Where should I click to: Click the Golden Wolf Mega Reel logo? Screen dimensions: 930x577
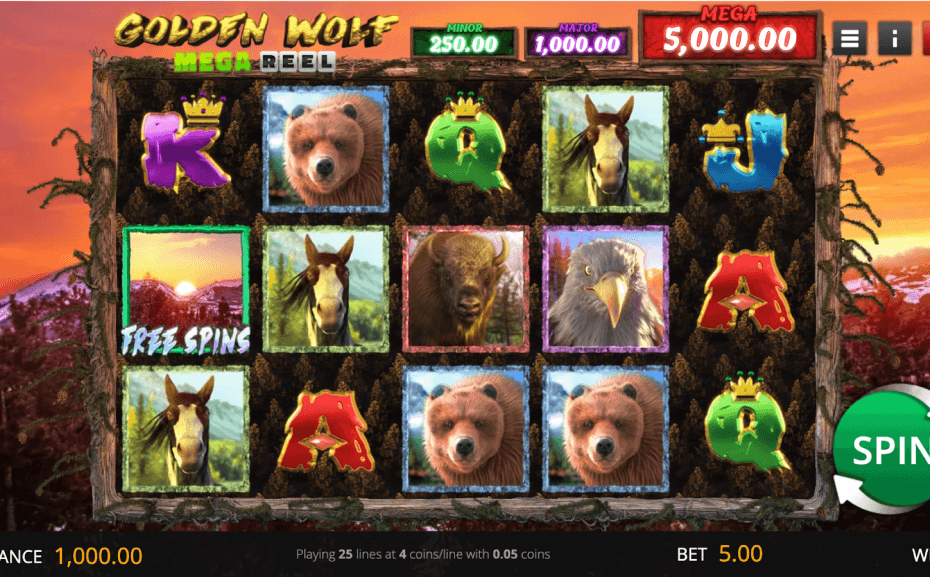(255, 42)
